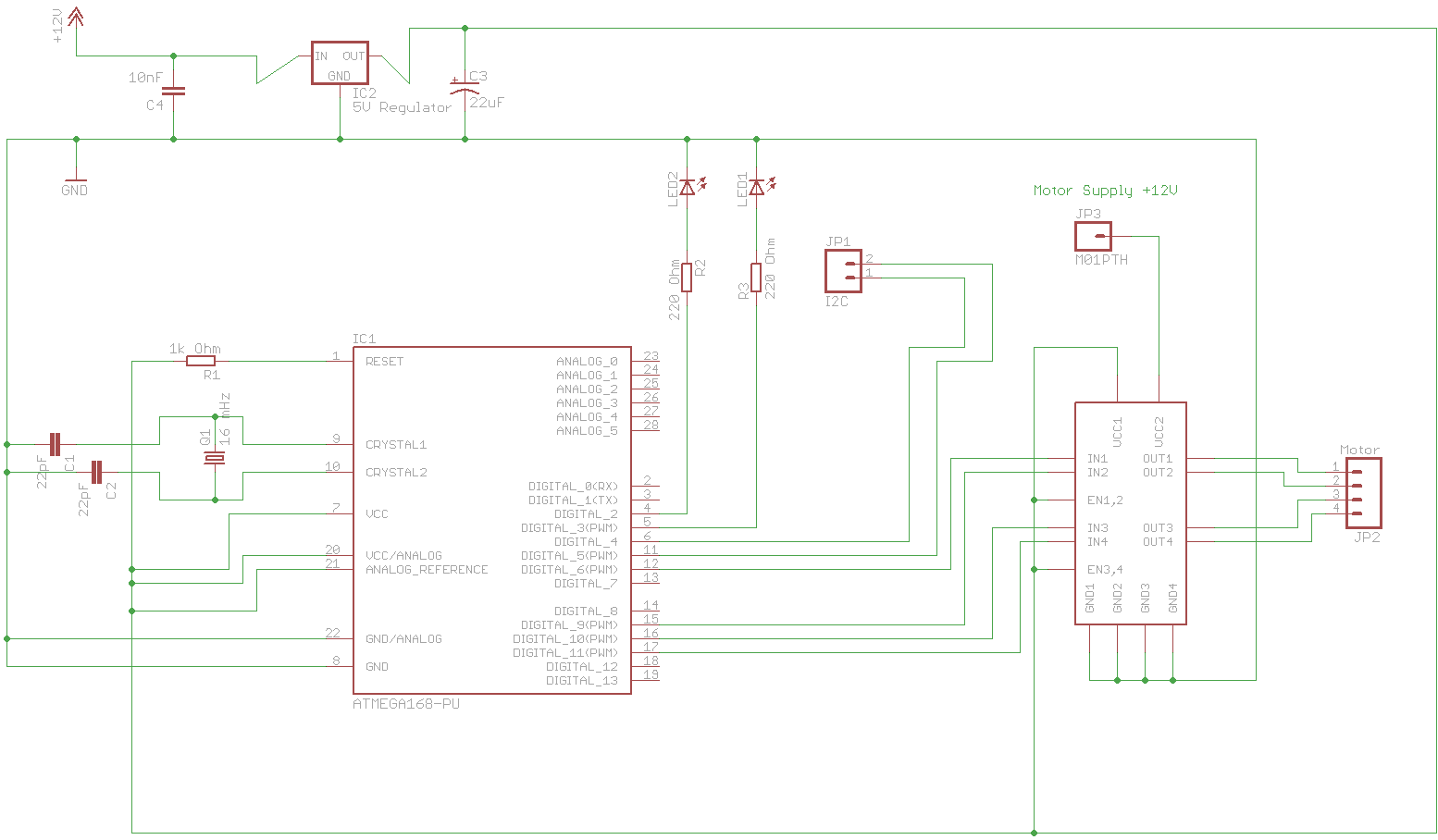Select the 'C3' designator label
This screenshot has width=1438, height=840.
(477, 77)
